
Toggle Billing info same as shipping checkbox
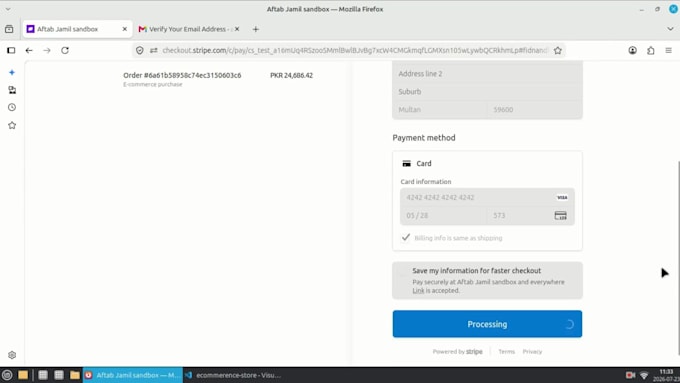coord(405,238)
